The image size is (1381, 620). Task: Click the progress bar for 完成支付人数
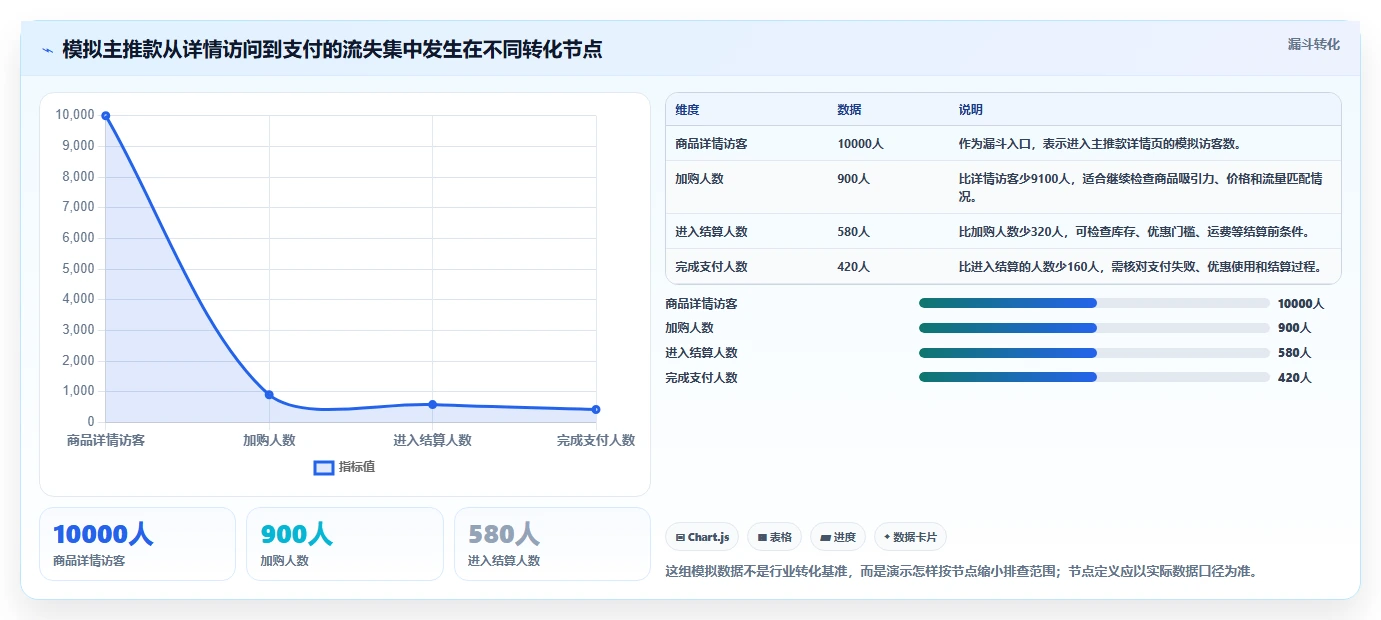point(1094,377)
